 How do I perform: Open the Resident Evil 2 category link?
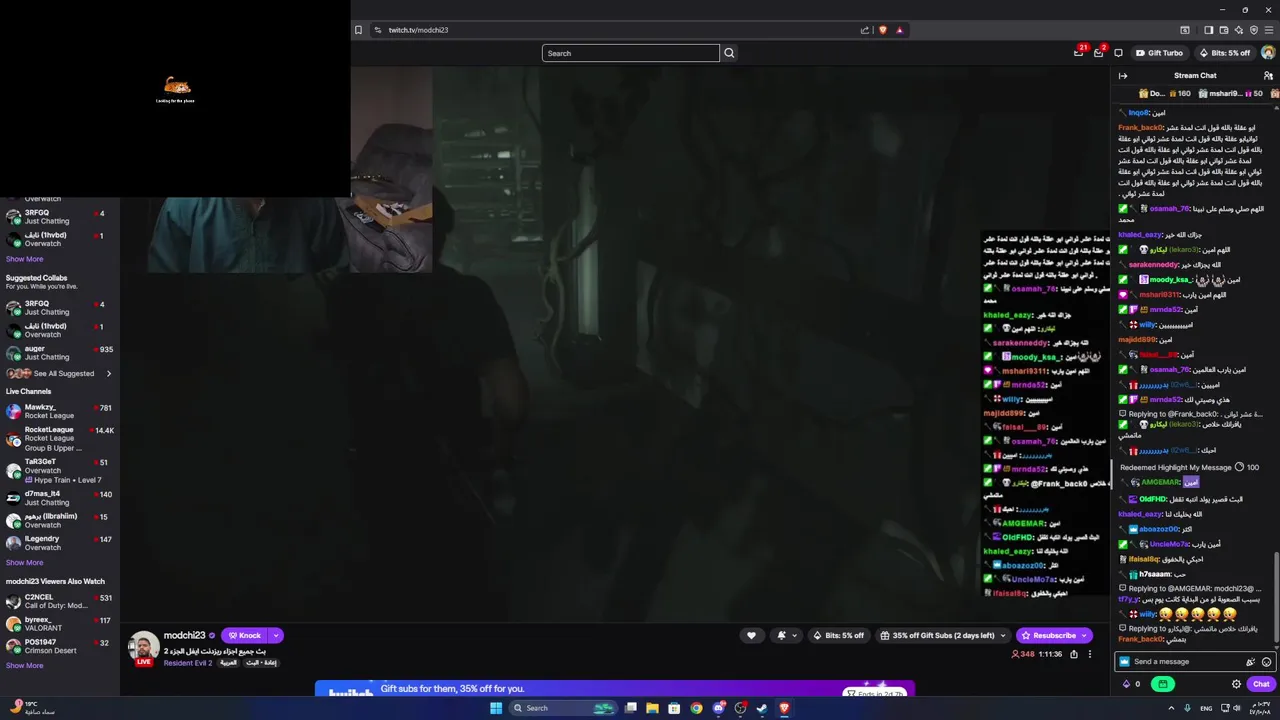click(x=188, y=663)
